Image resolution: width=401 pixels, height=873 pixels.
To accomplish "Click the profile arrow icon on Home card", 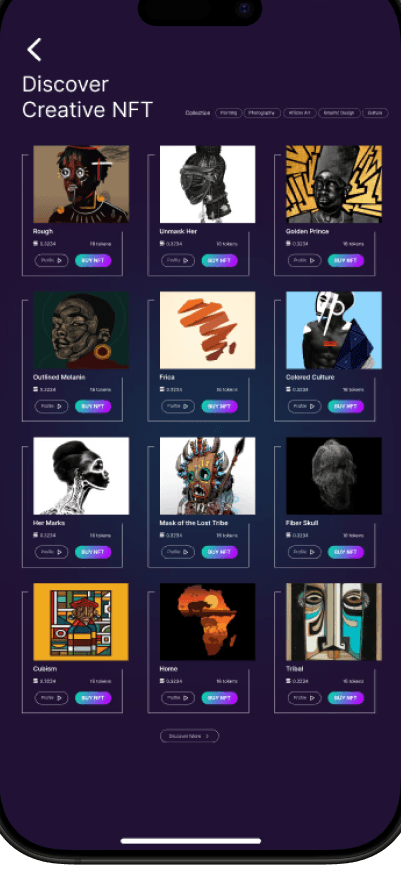I will pos(187,698).
